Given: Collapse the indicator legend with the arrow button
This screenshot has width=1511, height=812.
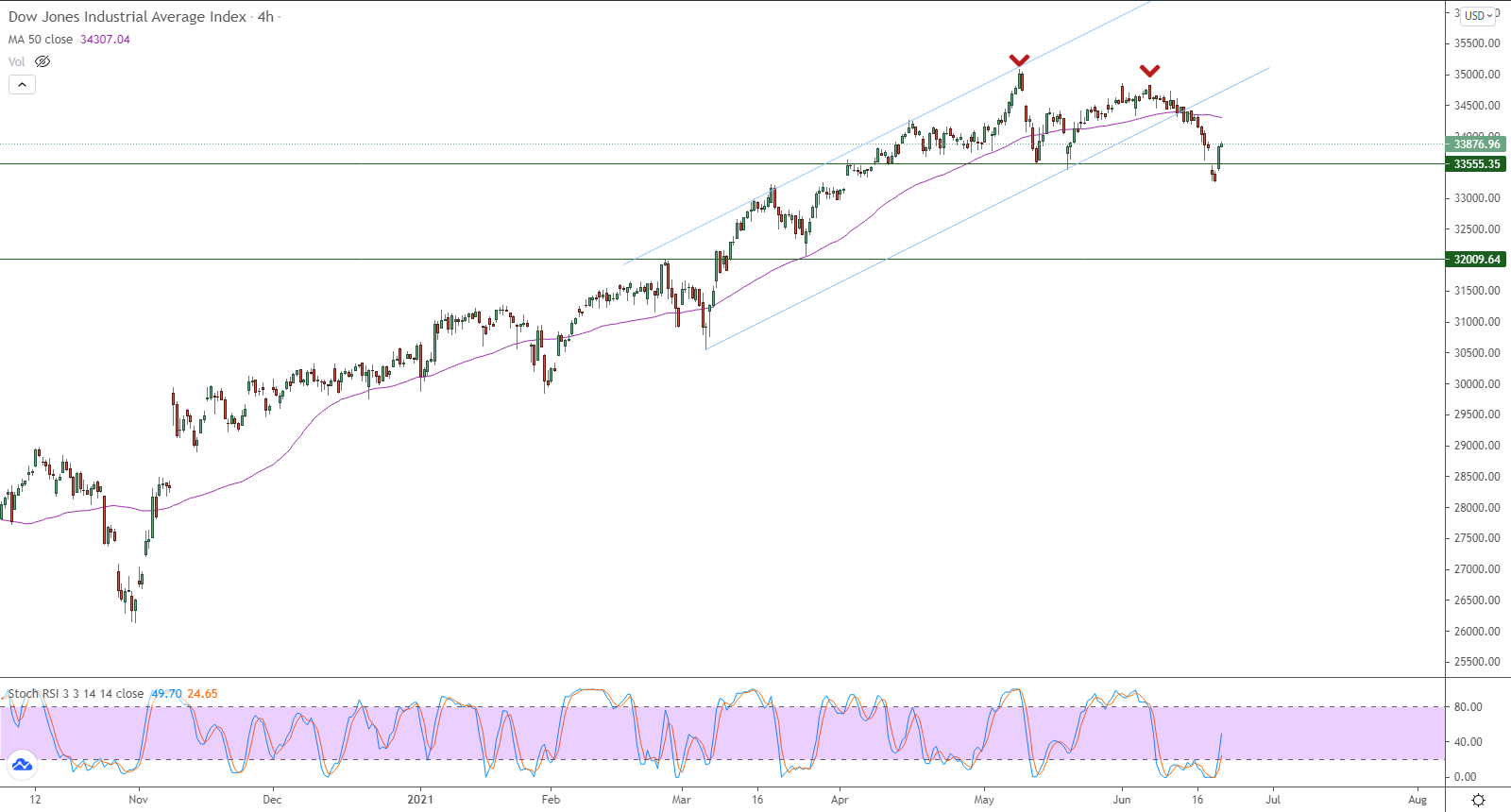Looking at the screenshot, I should click(x=22, y=84).
